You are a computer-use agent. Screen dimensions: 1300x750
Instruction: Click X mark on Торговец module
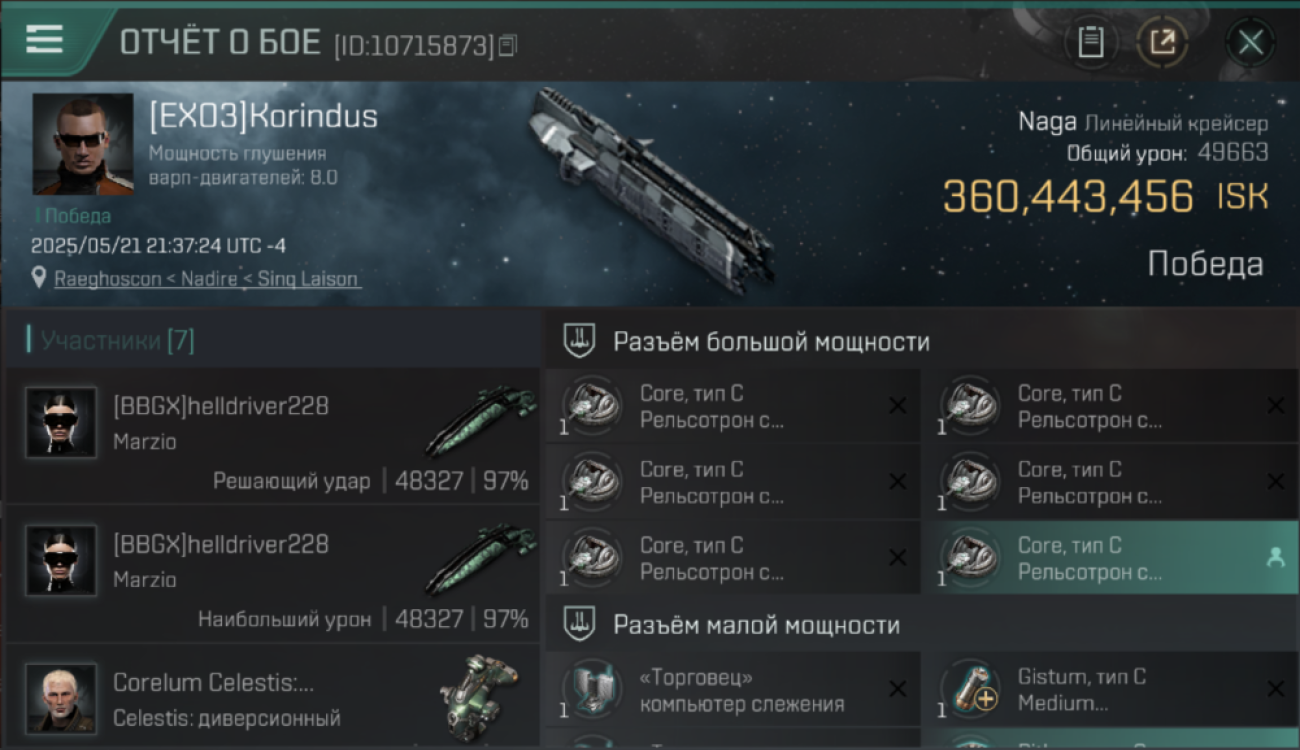(898, 689)
